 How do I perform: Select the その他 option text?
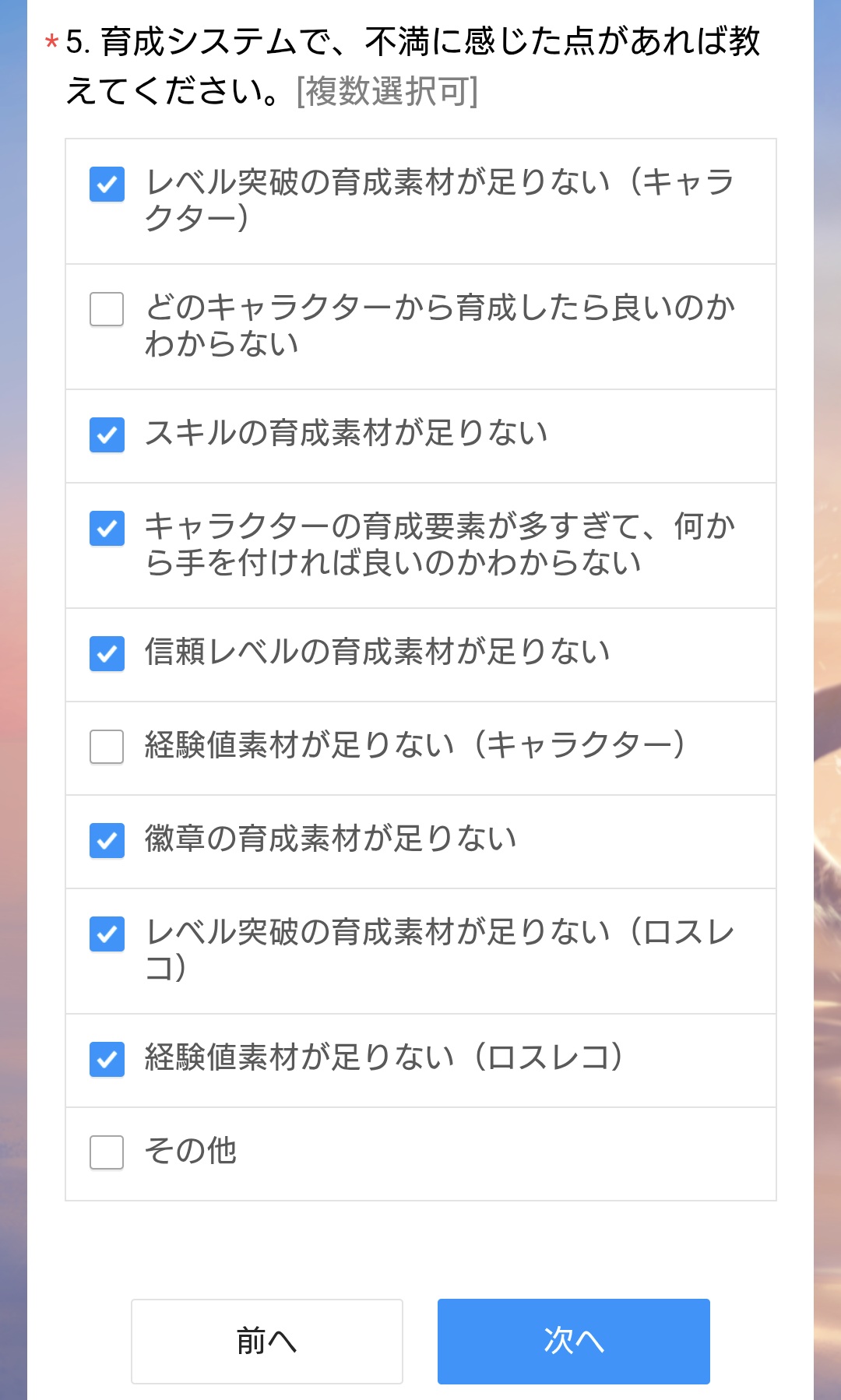(x=191, y=1151)
